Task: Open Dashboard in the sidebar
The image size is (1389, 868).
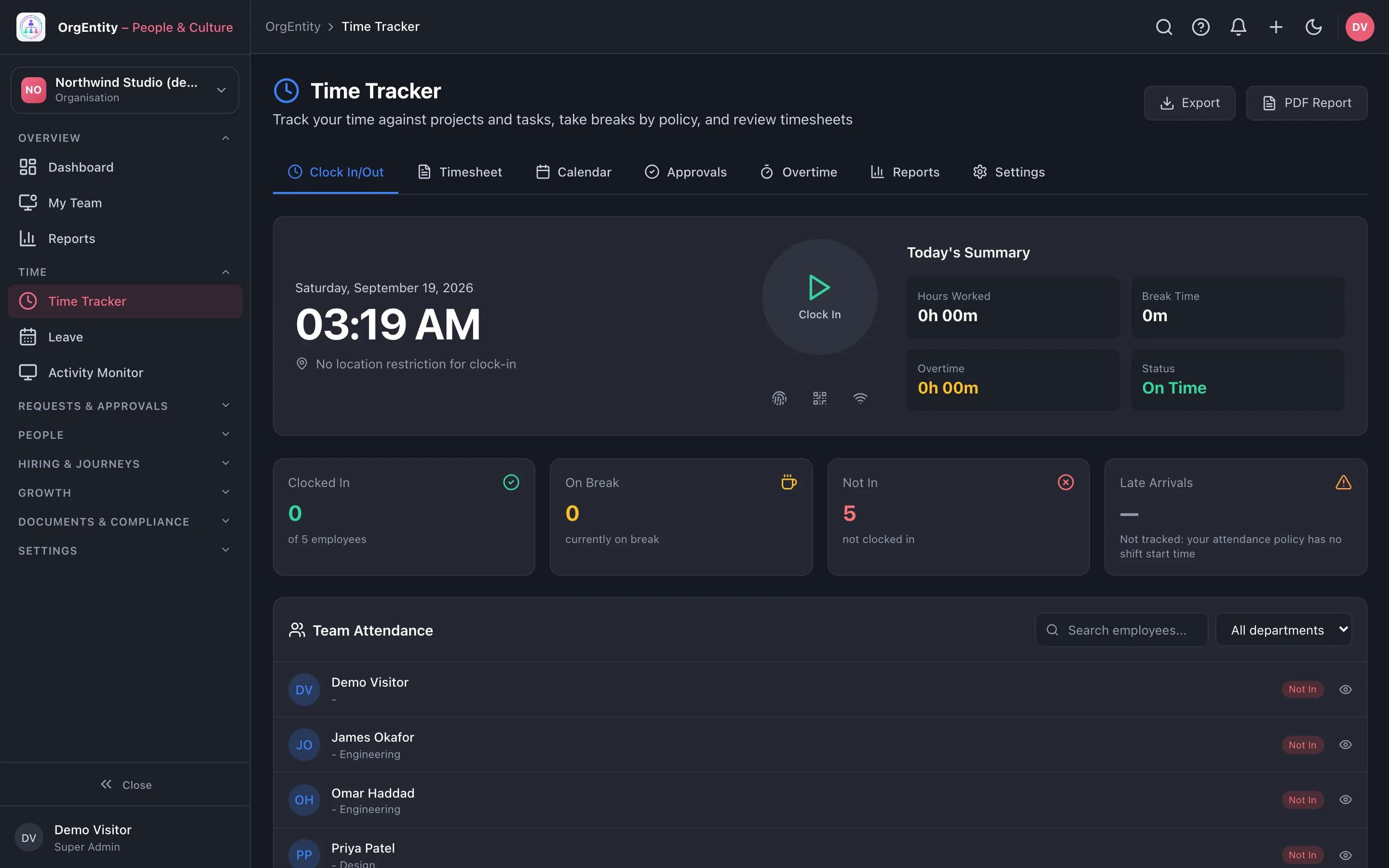Action: [125, 167]
